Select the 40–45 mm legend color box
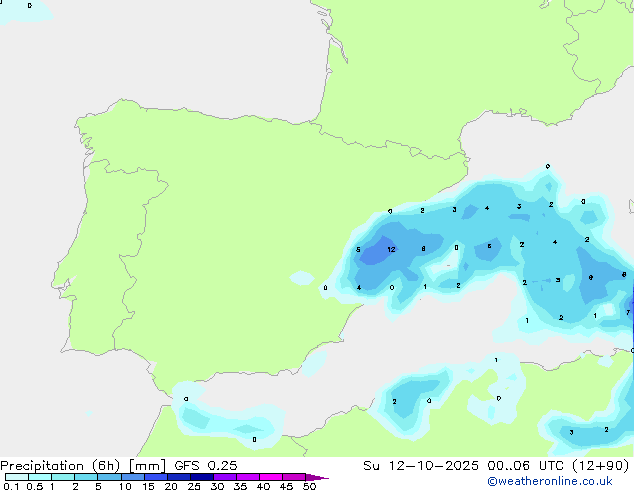This screenshot has height=490, width=634. (x=271, y=477)
